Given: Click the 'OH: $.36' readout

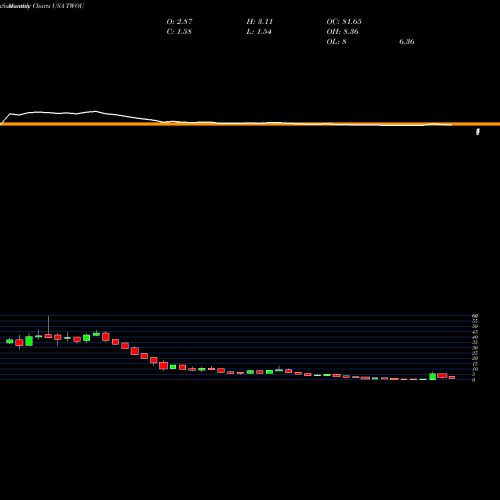Looking at the screenshot, I should 342,32.
